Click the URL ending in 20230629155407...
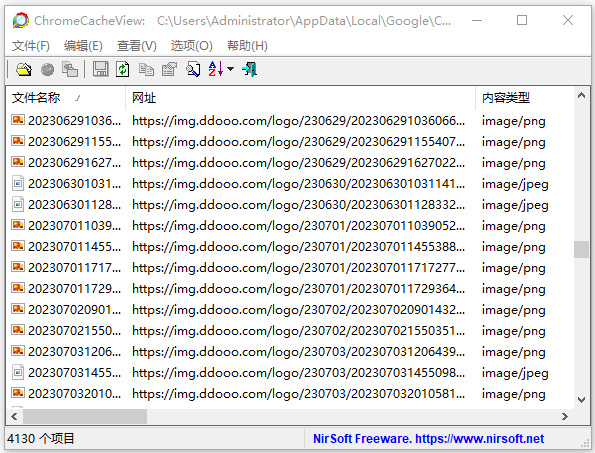 click(298, 142)
